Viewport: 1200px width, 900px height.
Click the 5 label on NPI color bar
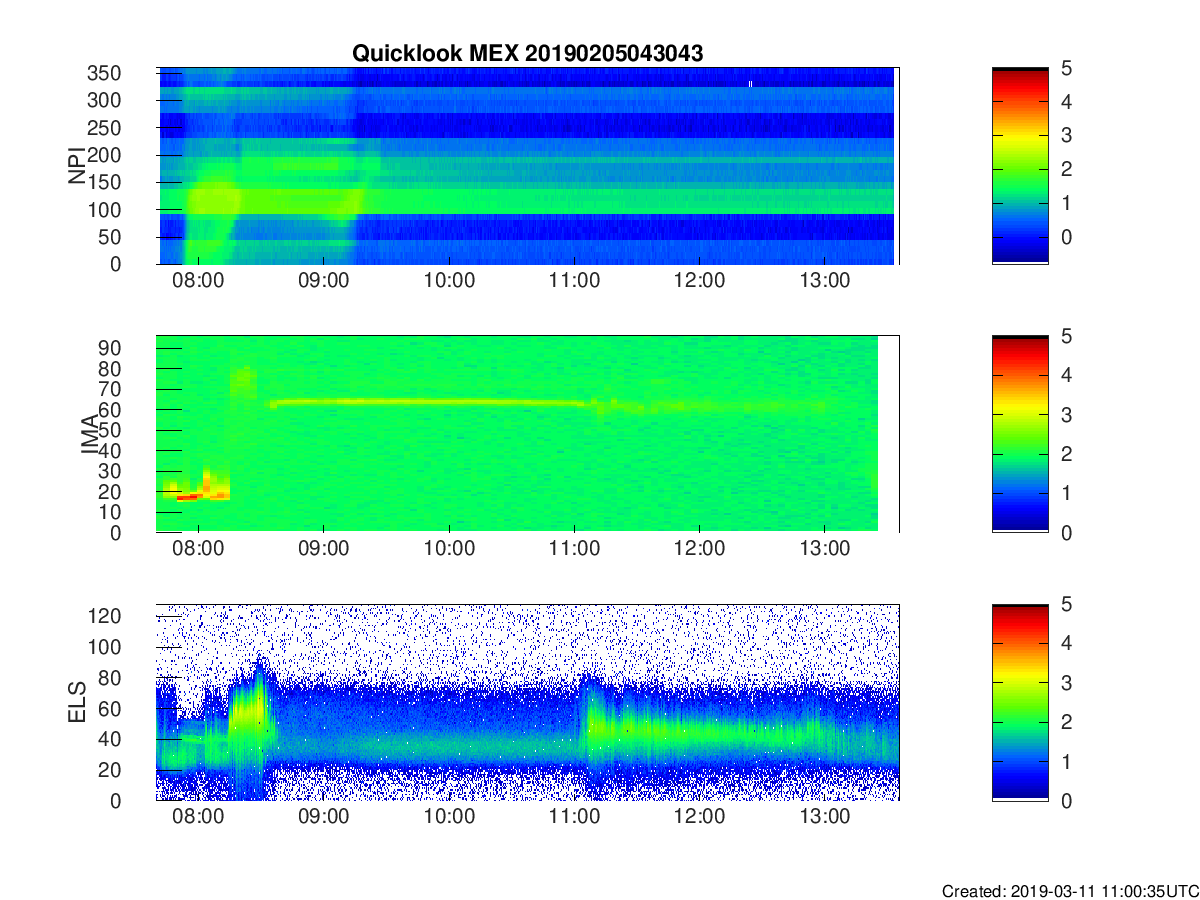[x=1067, y=68]
